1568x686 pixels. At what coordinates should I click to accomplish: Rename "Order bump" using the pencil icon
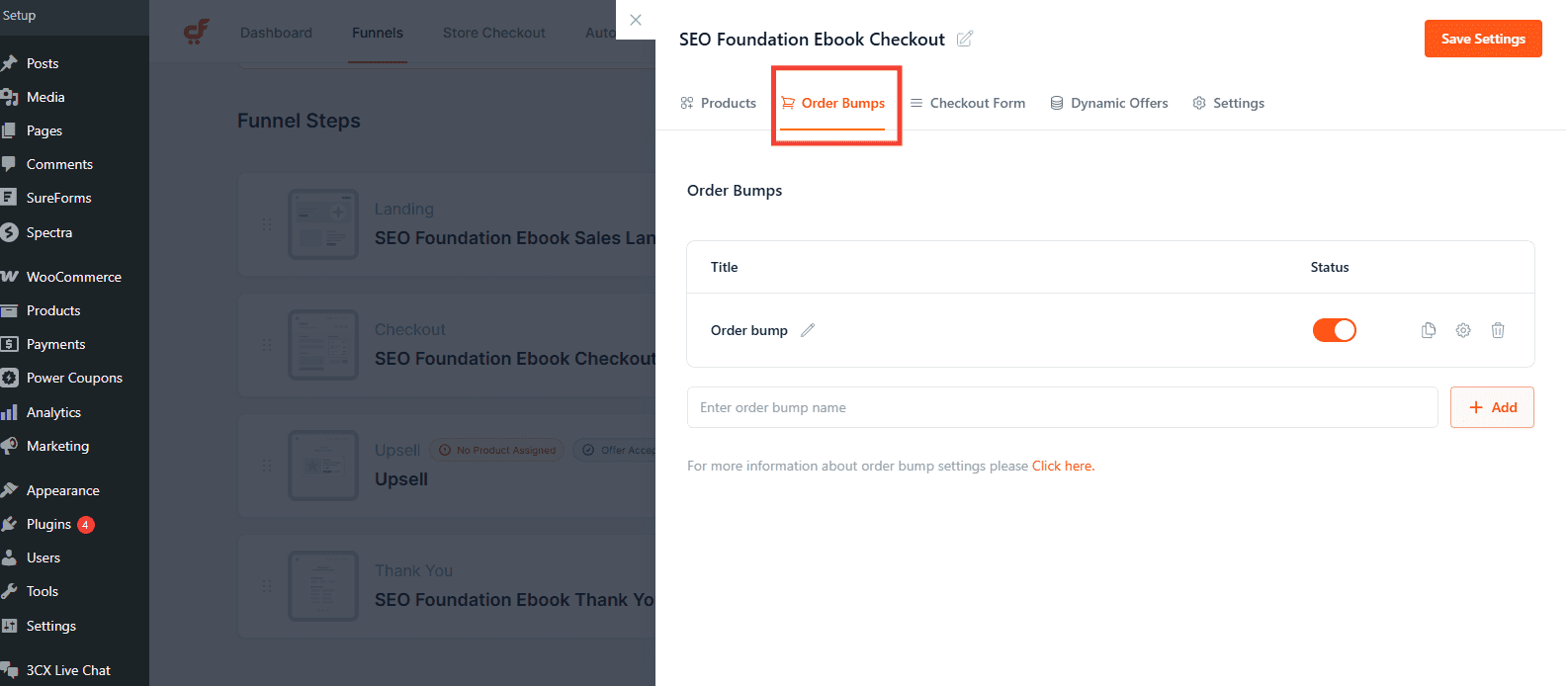807,329
